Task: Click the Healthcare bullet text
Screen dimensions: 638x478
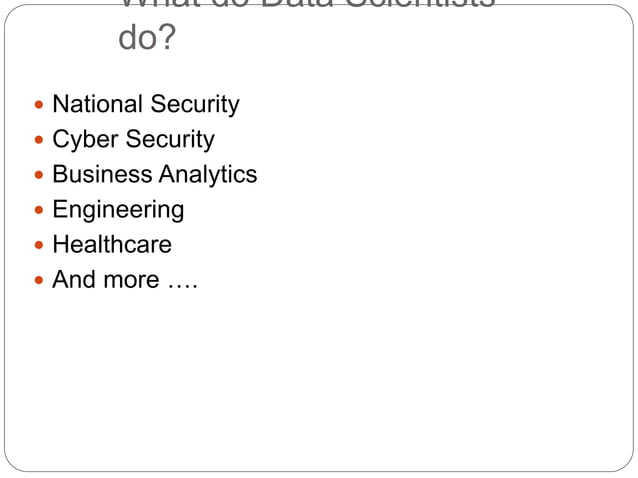Action: pyautogui.click(x=112, y=244)
